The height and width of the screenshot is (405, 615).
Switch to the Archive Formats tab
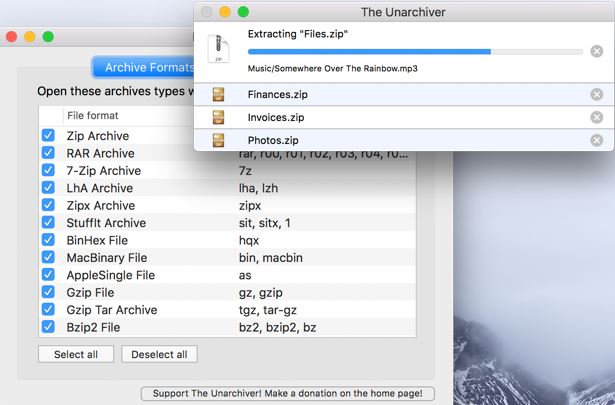pos(144,67)
